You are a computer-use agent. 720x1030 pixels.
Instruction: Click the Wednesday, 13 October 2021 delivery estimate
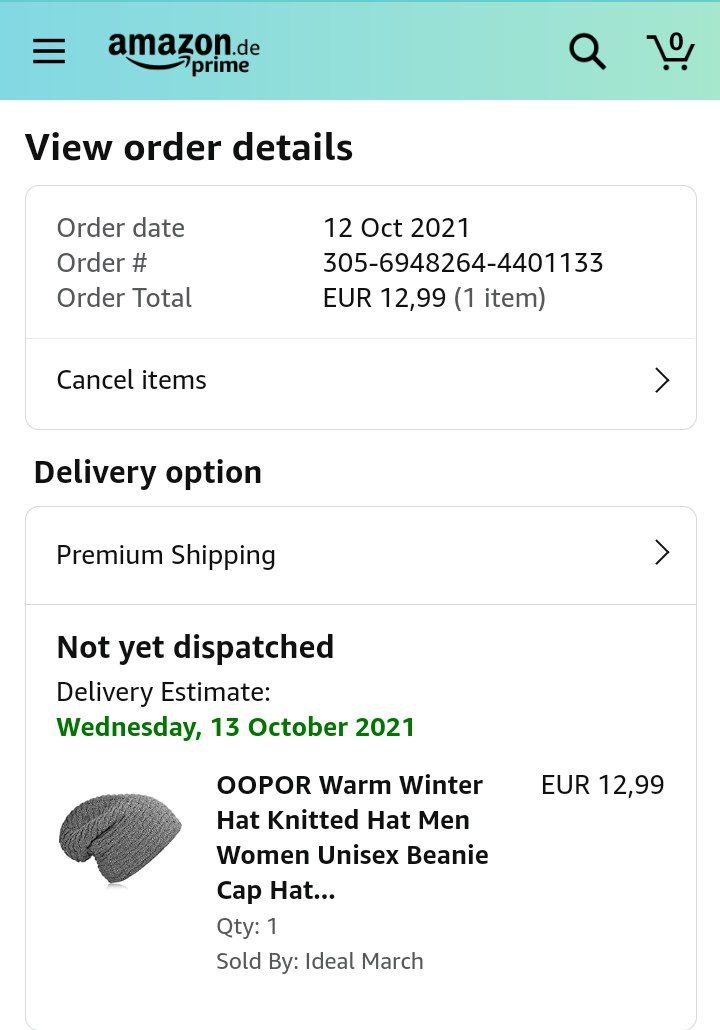pyautogui.click(x=235, y=727)
